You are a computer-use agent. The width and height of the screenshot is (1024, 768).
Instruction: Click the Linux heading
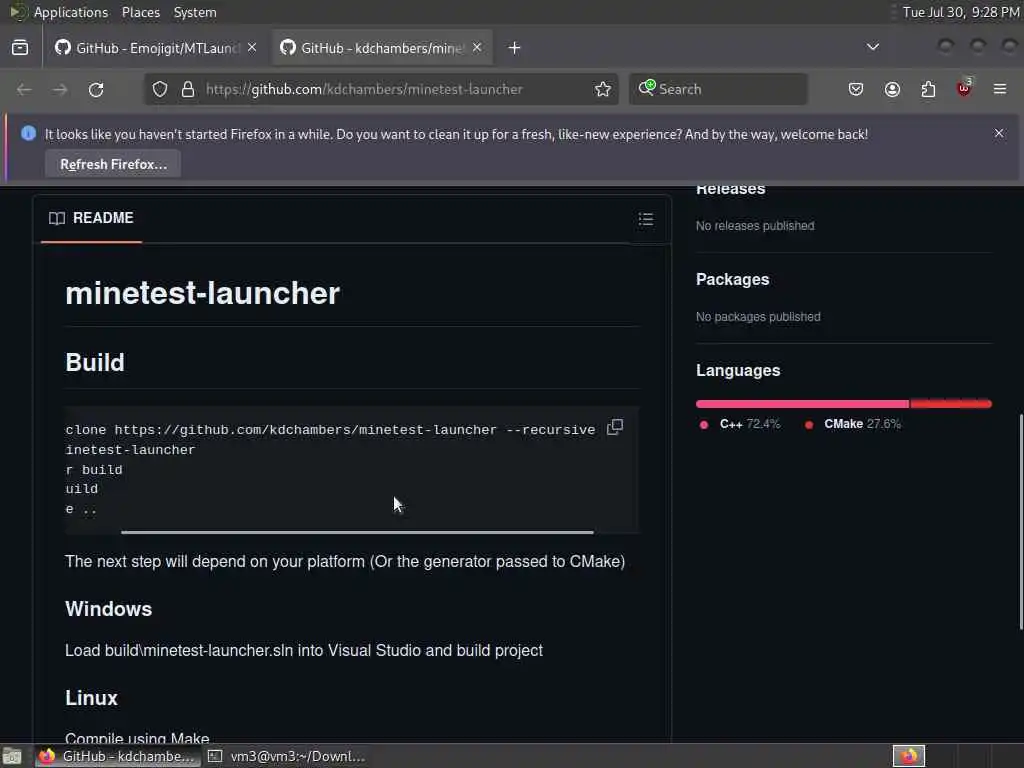91,698
